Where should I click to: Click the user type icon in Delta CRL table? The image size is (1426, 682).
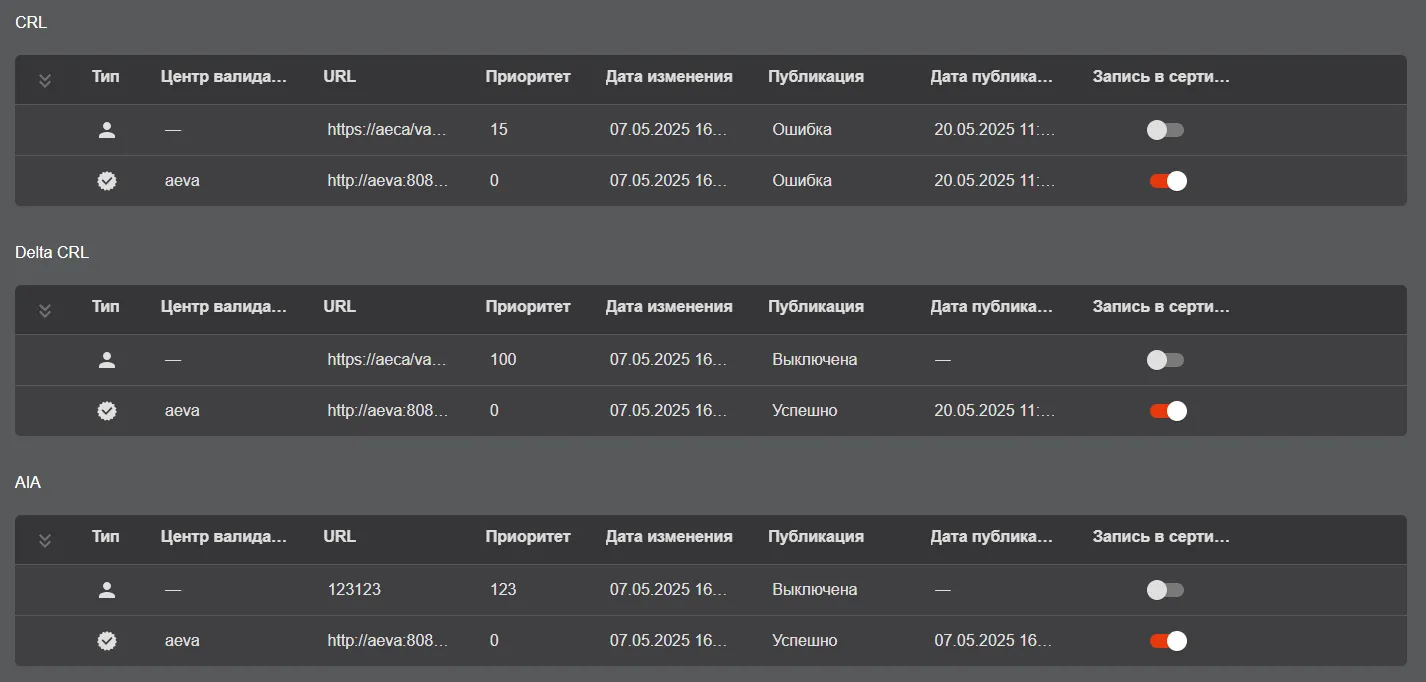tap(107, 360)
